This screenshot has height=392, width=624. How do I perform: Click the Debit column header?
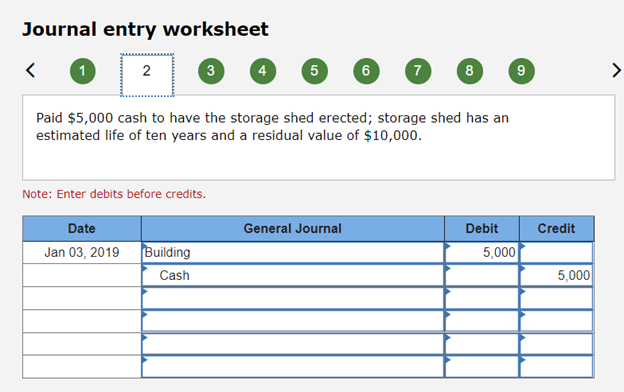pos(482,228)
